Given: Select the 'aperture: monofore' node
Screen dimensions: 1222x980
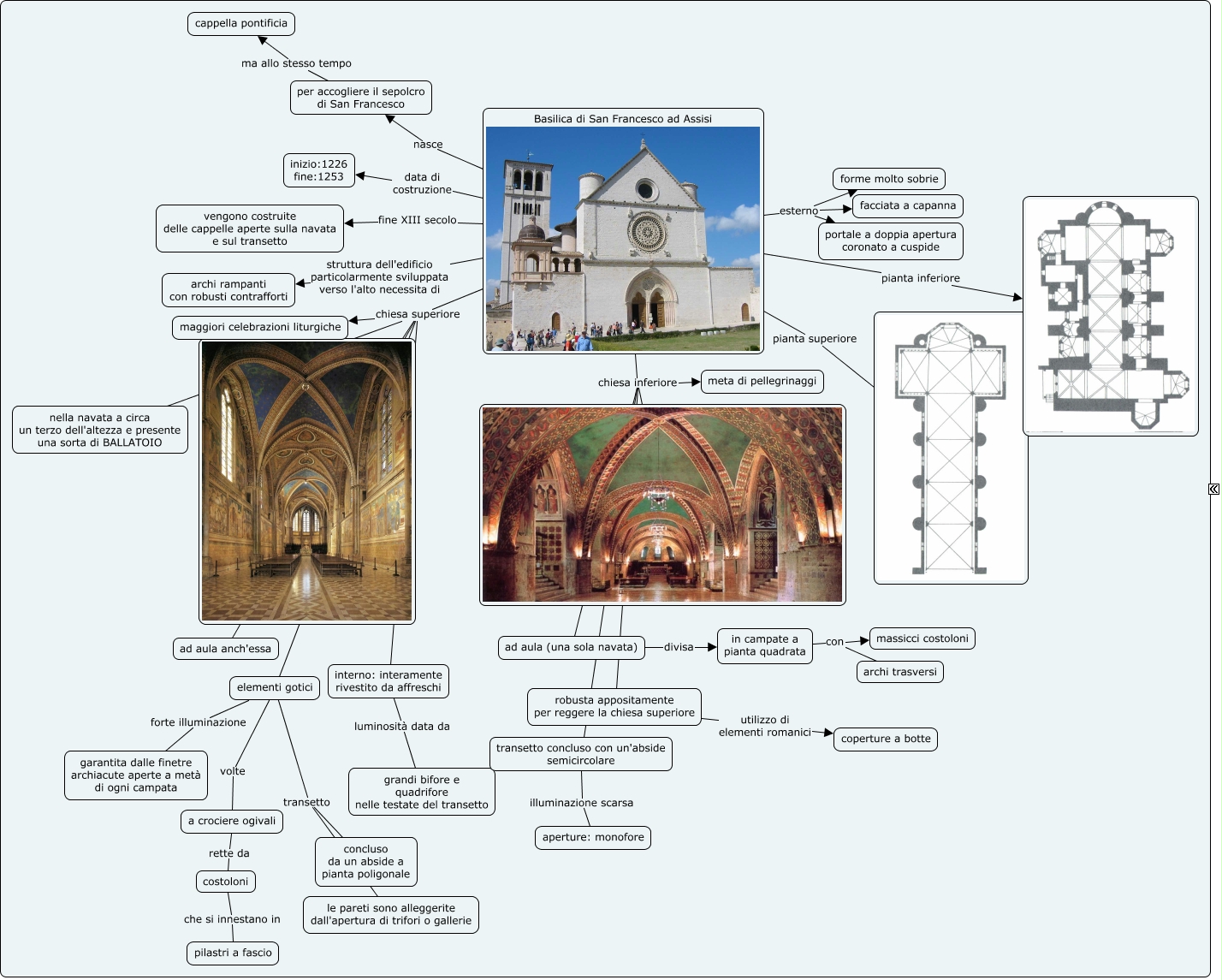Looking at the screenshot, I should 593,837.
